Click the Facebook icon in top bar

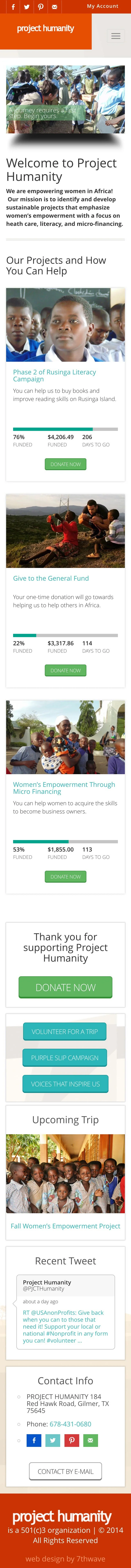coord(13,7)
